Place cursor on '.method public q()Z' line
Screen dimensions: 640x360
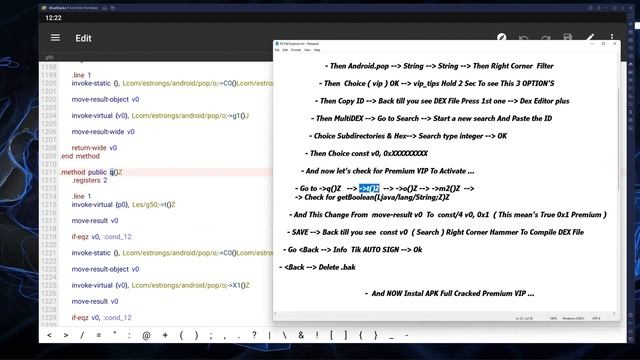pos(91,172)
